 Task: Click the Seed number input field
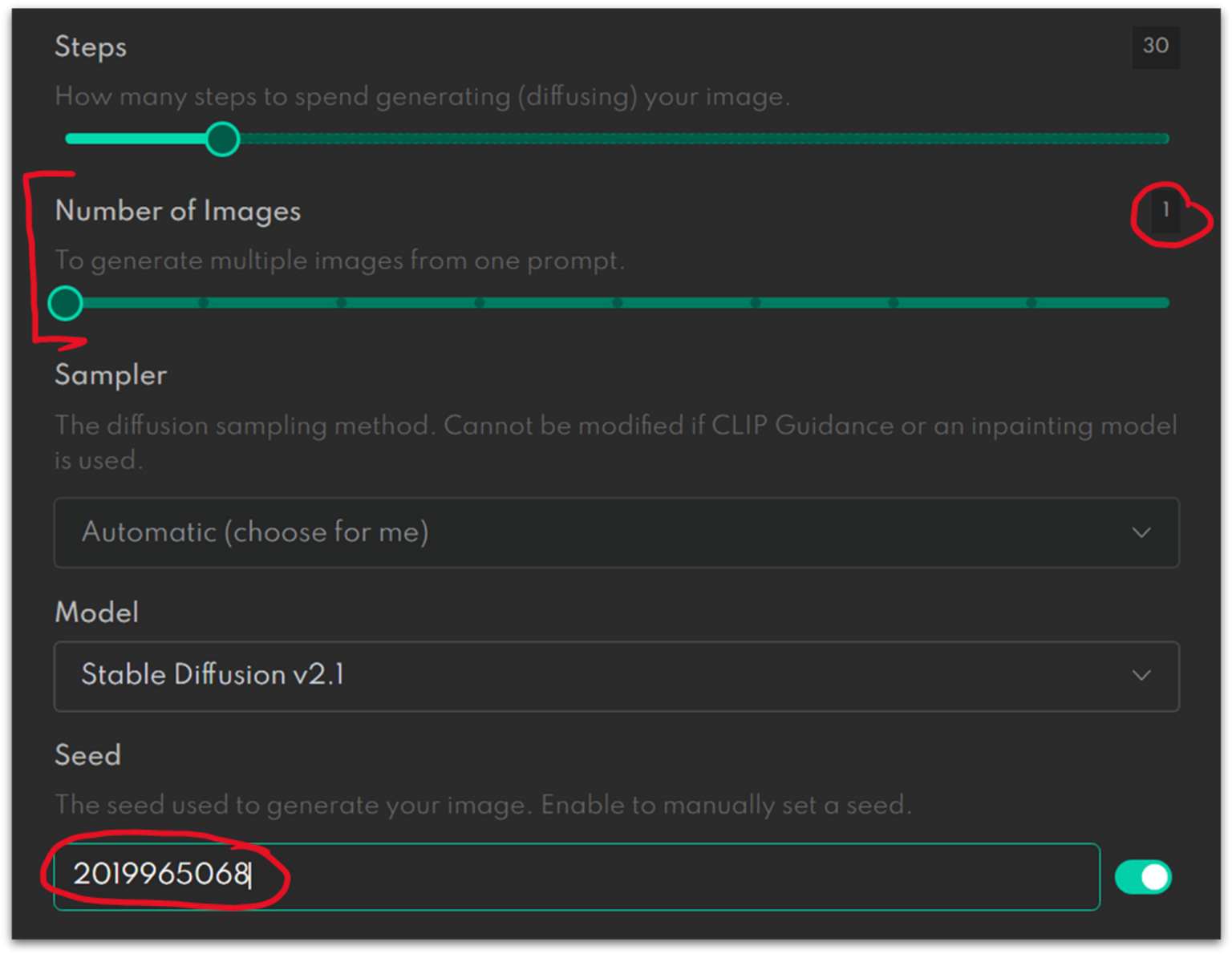click(x=575, y=875)
